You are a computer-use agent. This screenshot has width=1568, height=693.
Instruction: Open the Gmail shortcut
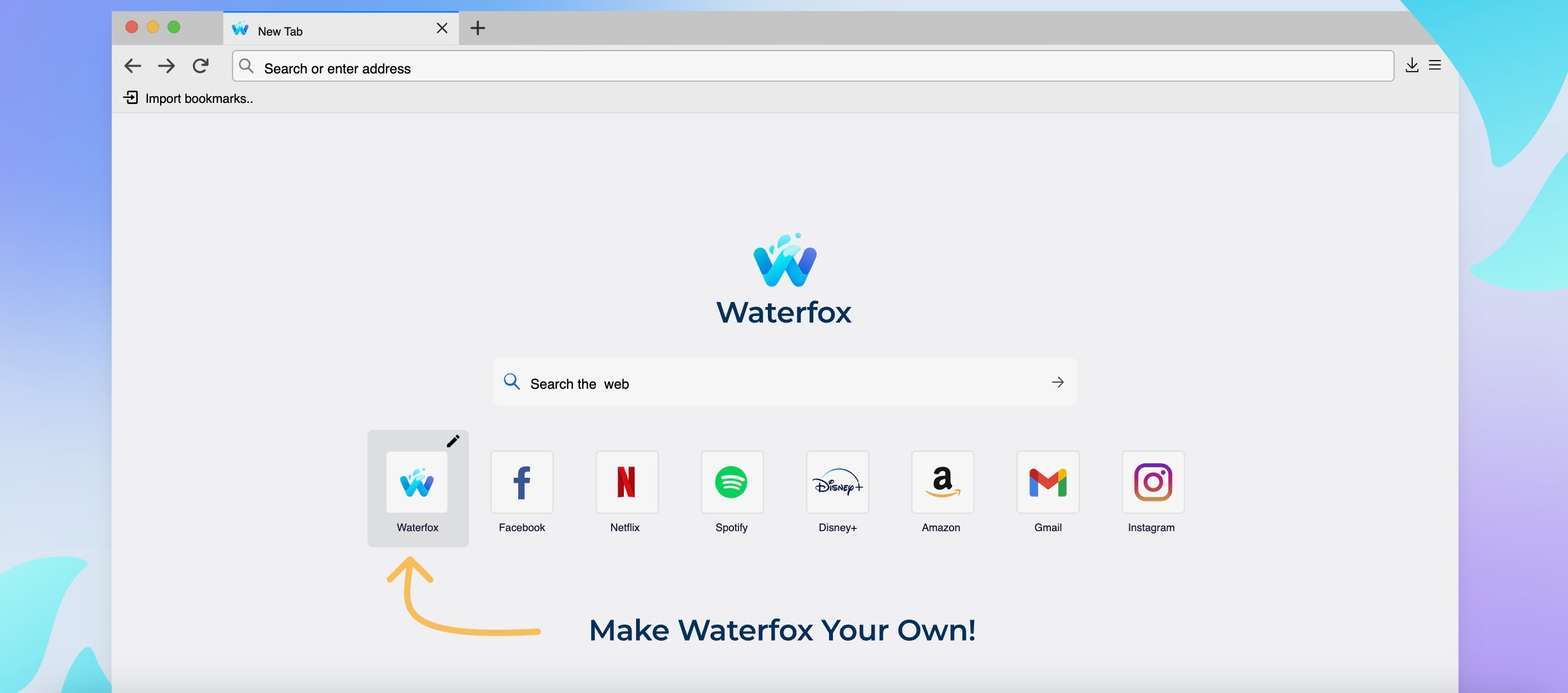1047,482
